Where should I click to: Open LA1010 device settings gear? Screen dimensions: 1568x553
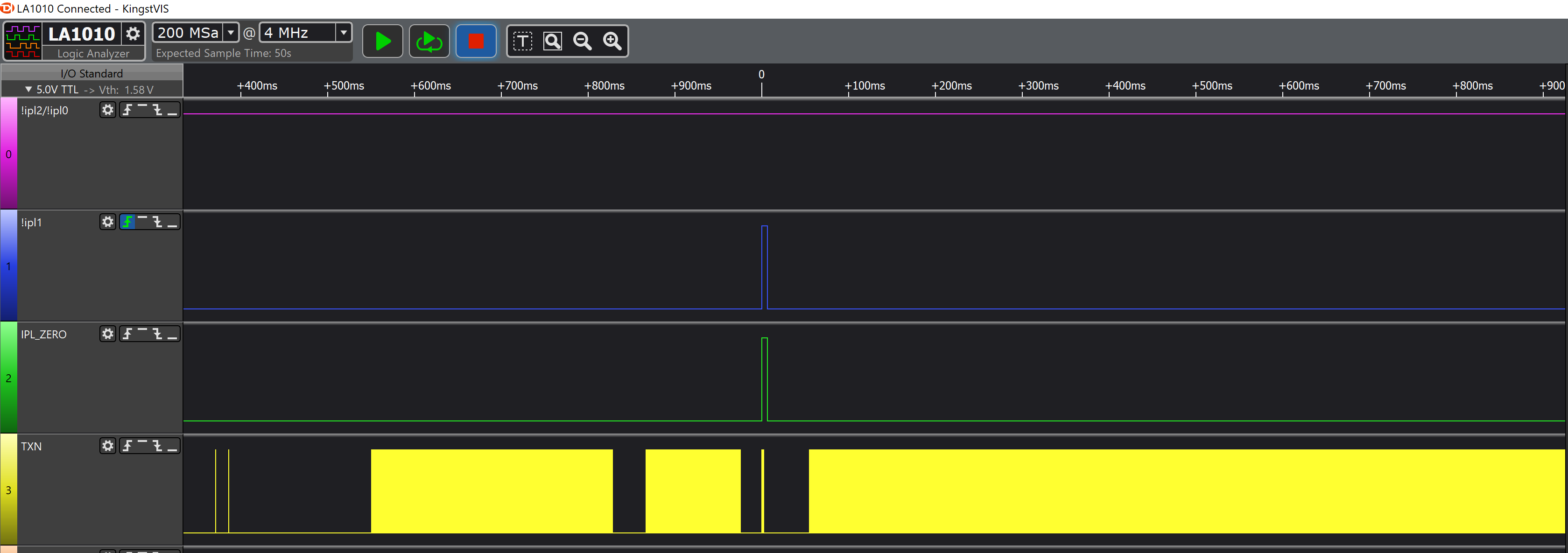pyautogui.click(x=133, y=34)
